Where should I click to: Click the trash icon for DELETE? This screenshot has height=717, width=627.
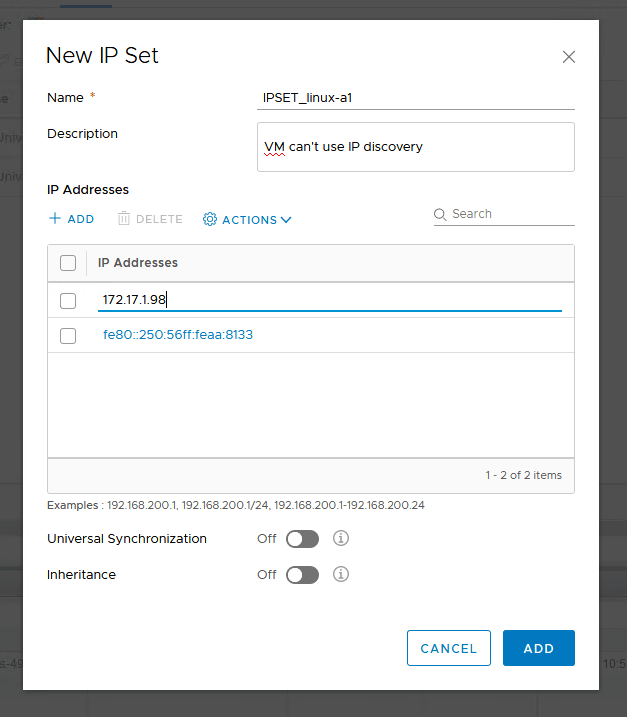pyautogui.click(x=124, y=219)
